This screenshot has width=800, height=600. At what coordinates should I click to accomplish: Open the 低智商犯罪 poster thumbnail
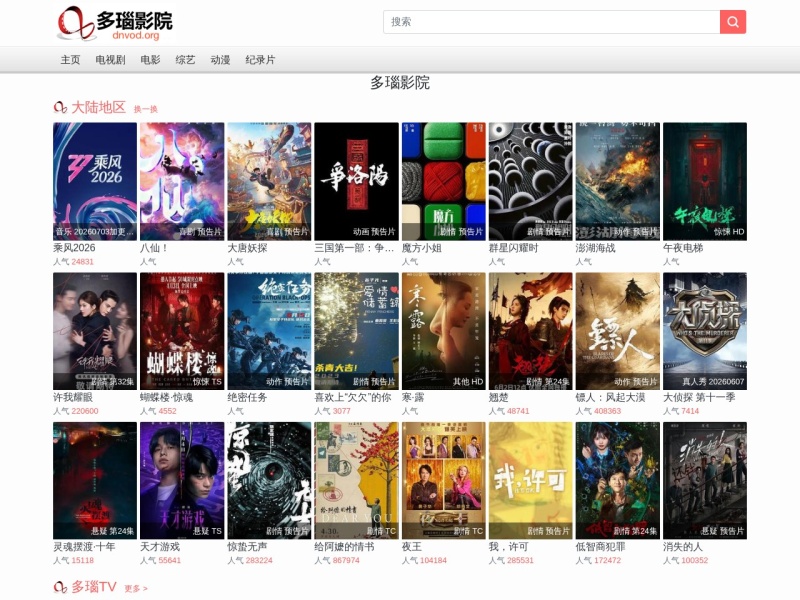click(x=618, y=481)
